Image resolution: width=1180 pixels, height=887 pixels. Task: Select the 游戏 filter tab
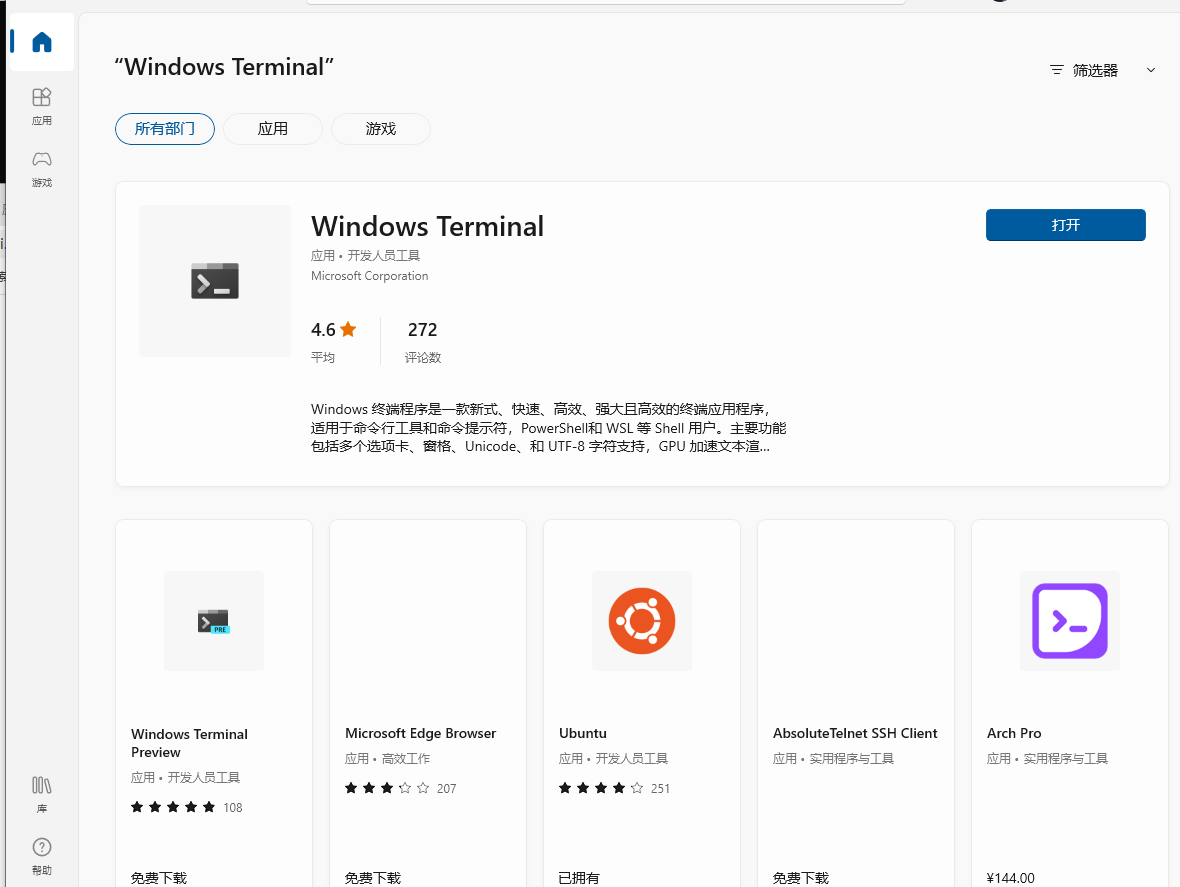pos(381,129)
